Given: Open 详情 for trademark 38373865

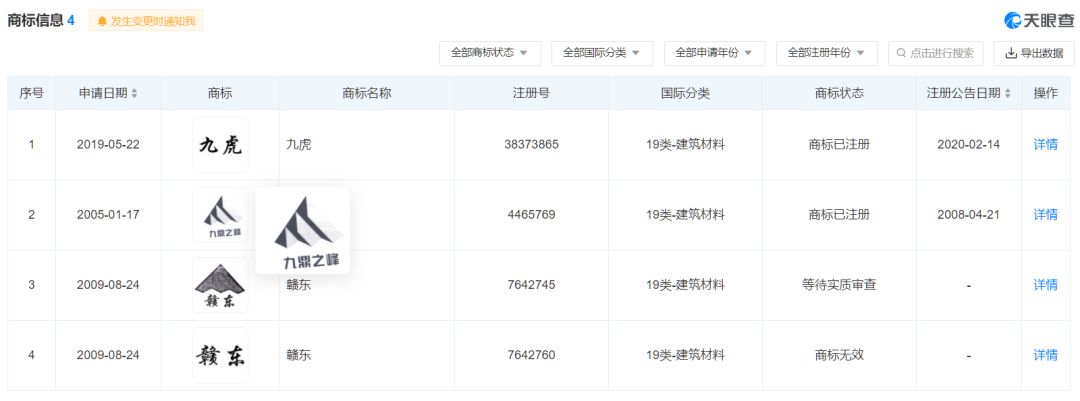Looking at the screenshot, I should pos(1045,145).
